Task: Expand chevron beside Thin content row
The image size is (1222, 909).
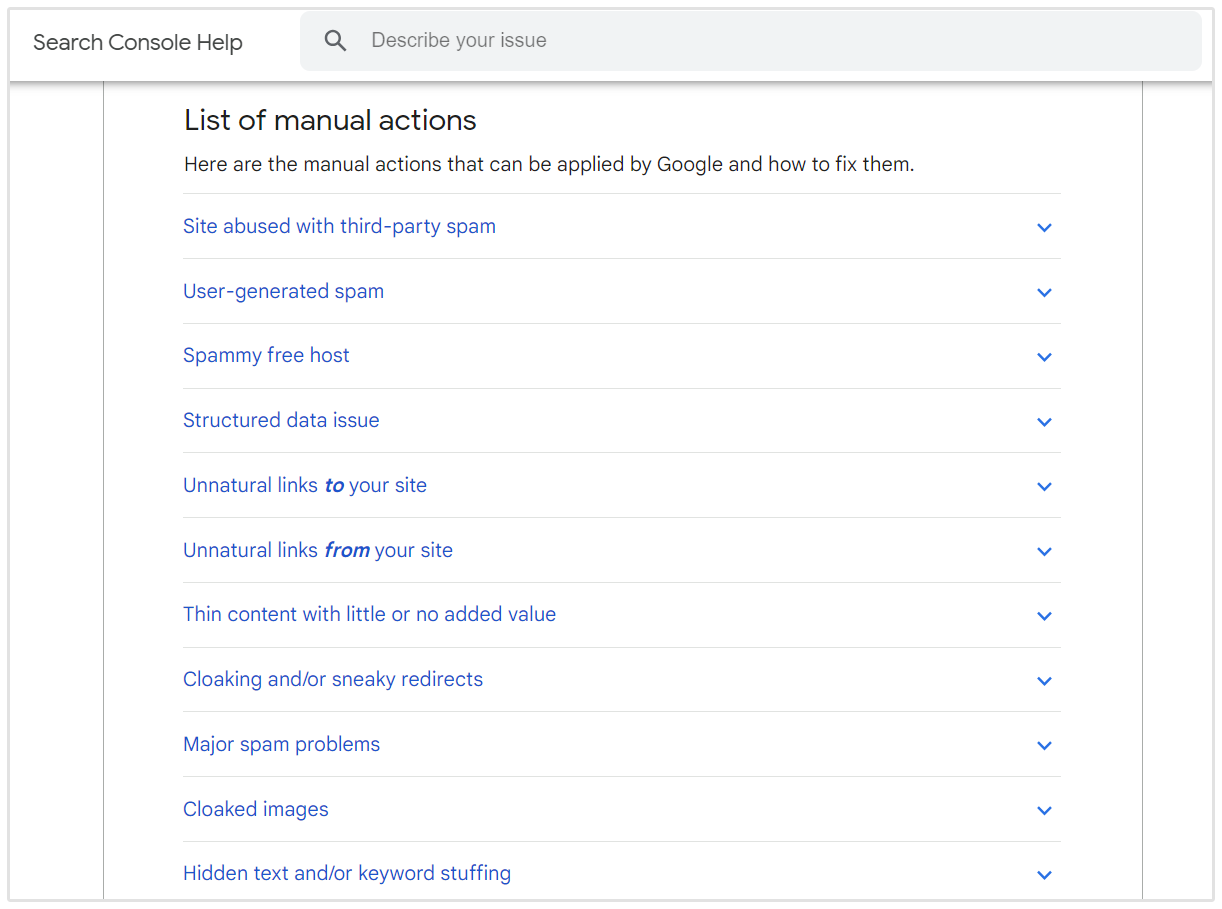Action: (1044, 616)
